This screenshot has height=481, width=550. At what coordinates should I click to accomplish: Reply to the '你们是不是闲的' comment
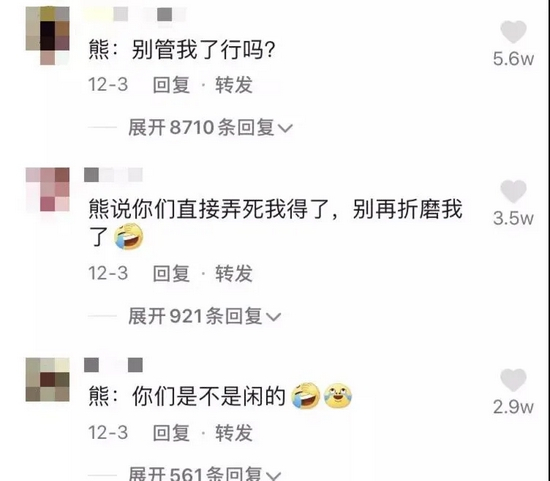click(x=171, y=432)
